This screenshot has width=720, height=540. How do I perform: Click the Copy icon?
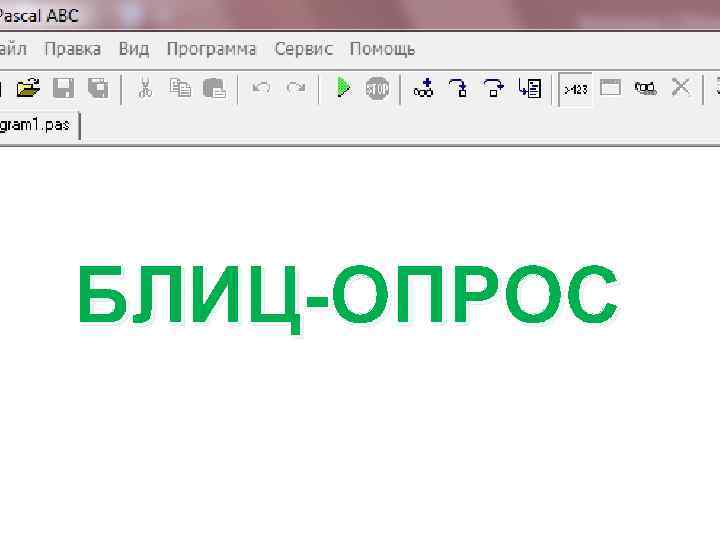pyautogui.click(x=180, y=88)
